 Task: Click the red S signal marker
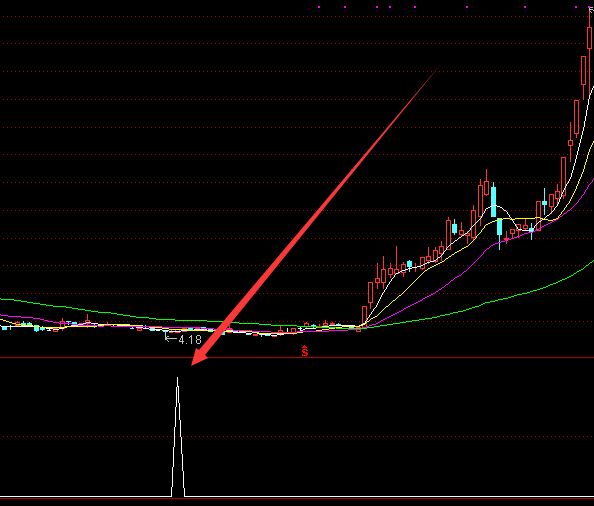point(305,351)
